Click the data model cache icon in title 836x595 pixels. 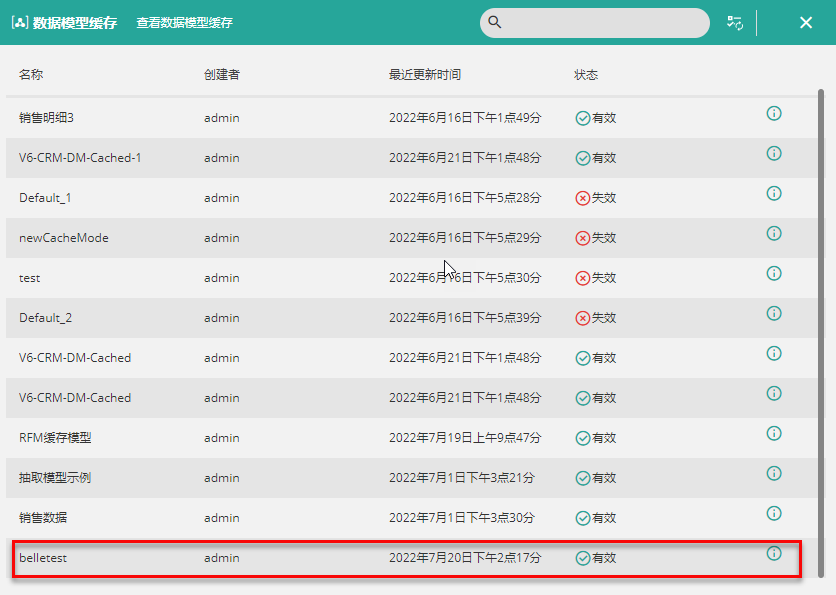[19, 23]
